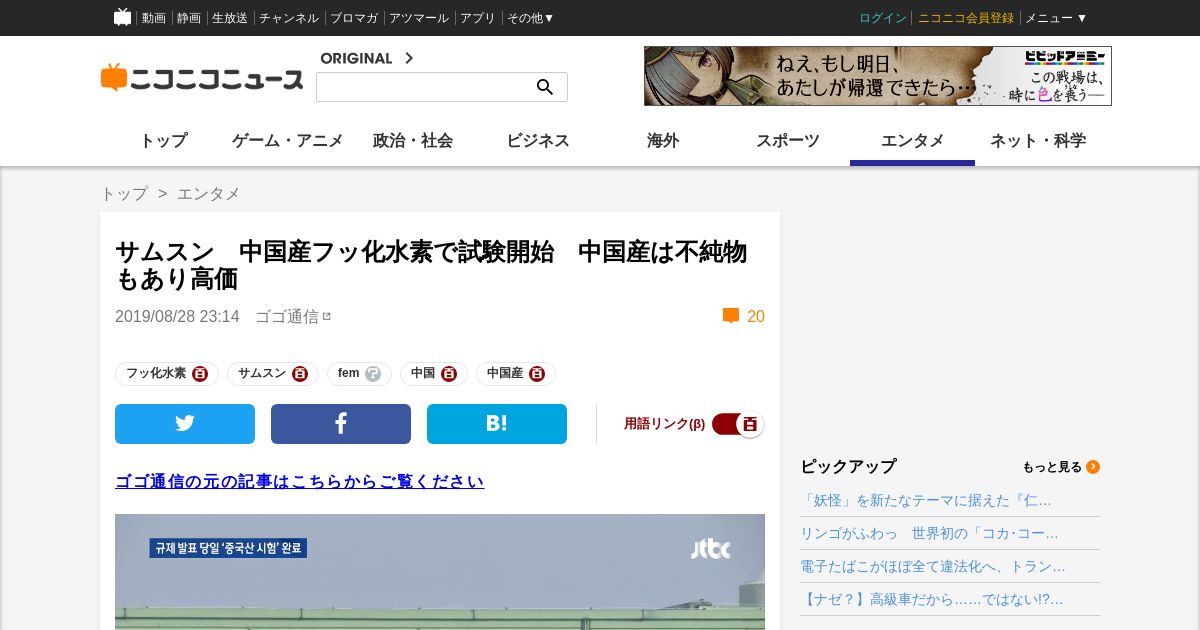
Task: Open the 中国 tag
Action: click(423, 374)
